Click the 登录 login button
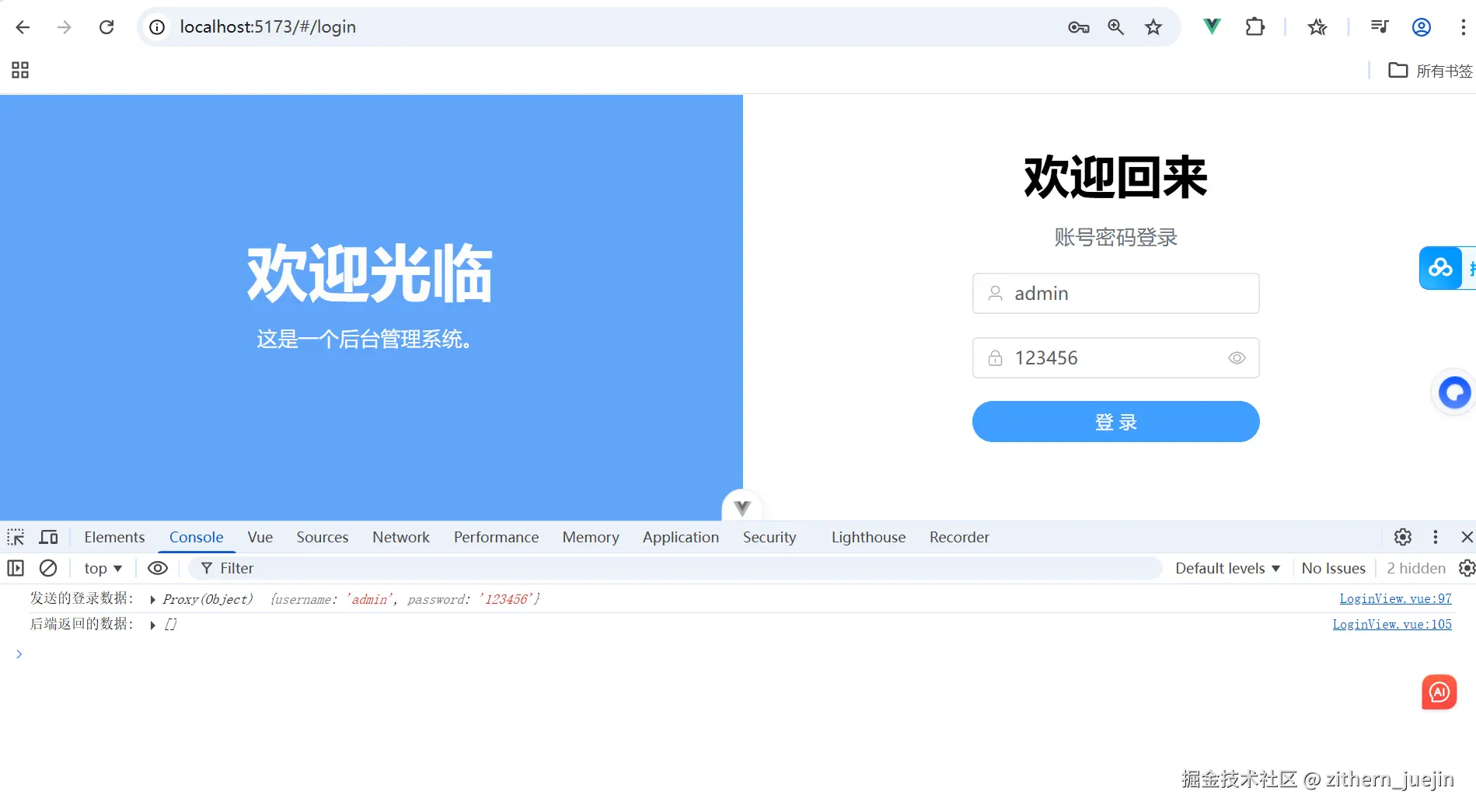Image resolution: width=1476 pixels, height=812 pixels. tap(1115, 421)
